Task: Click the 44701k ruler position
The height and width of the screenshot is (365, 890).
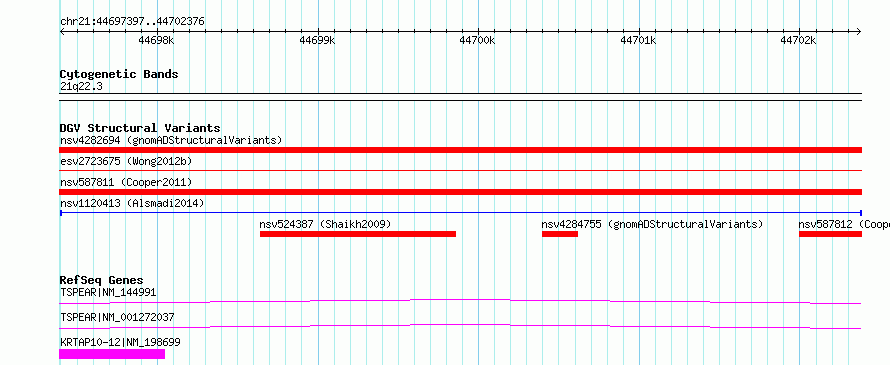Action: point(639,40)
